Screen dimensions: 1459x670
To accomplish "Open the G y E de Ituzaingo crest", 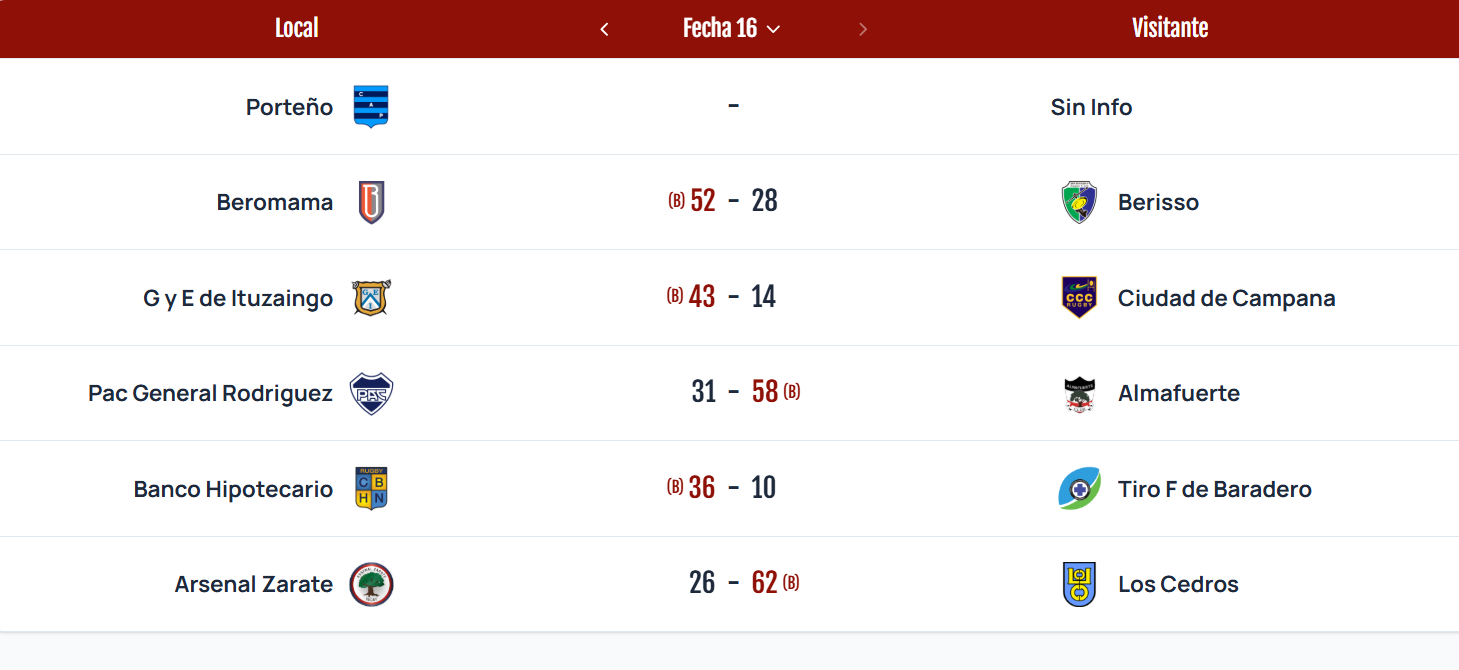I will tap(371, 298).
